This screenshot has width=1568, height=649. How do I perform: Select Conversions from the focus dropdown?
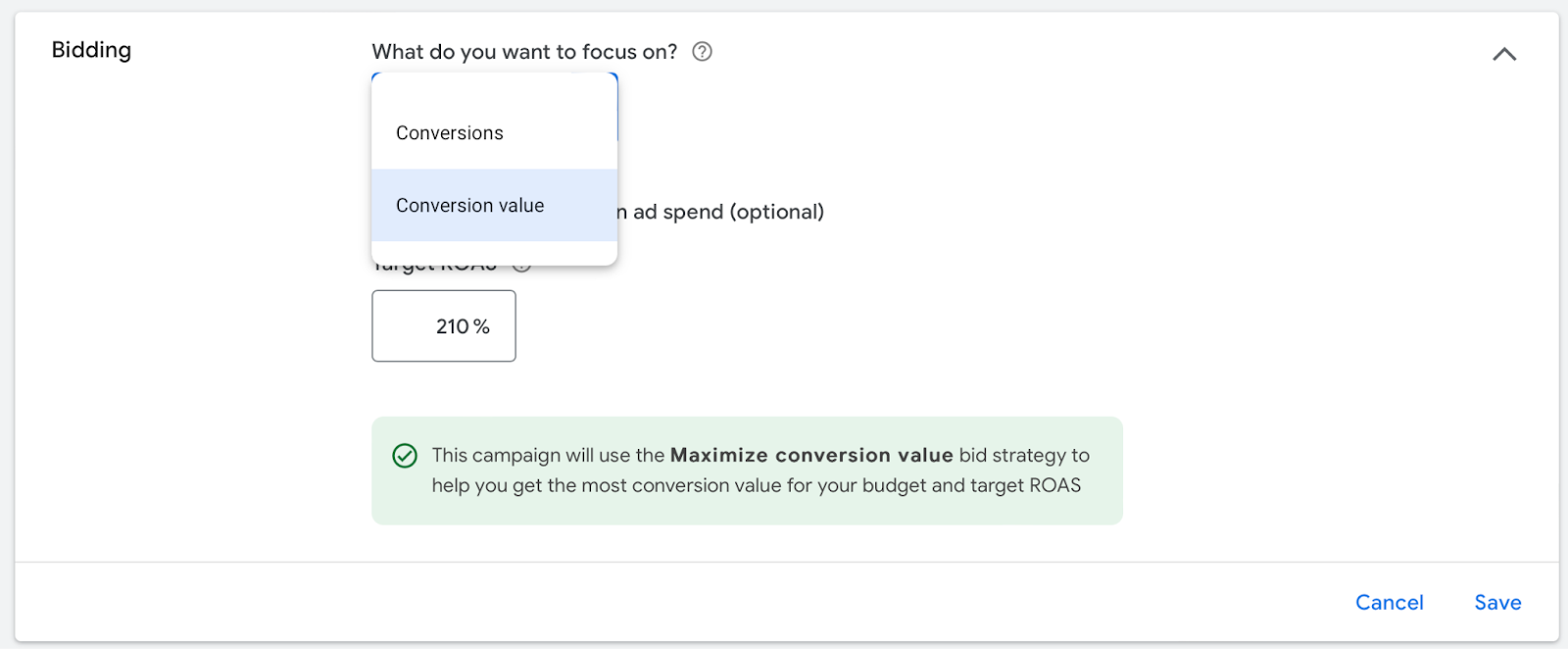(450, 133)
